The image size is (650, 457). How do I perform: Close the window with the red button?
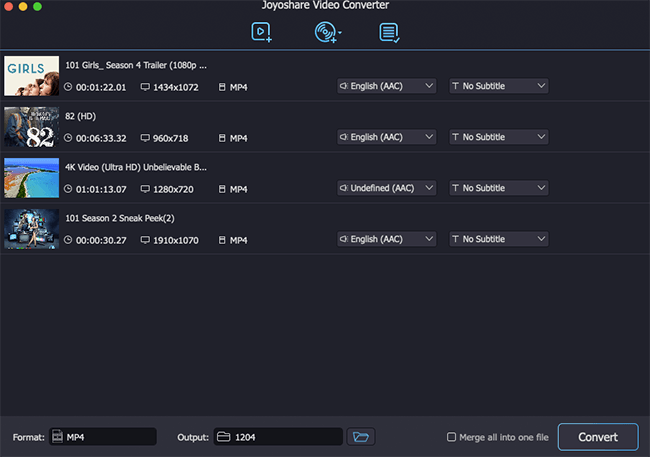pos(8,7)
